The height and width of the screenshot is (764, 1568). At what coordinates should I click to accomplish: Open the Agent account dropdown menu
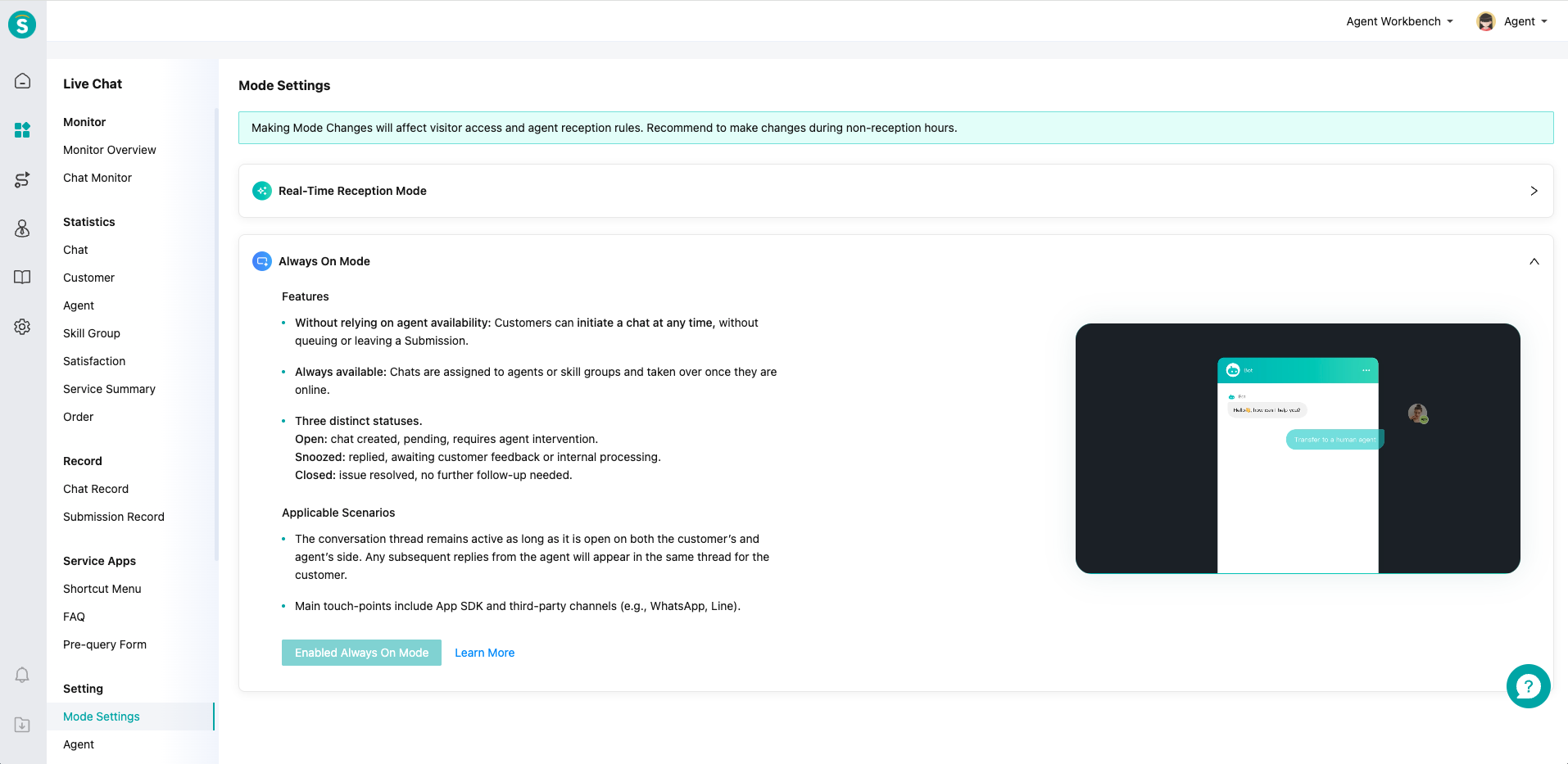1512,21
